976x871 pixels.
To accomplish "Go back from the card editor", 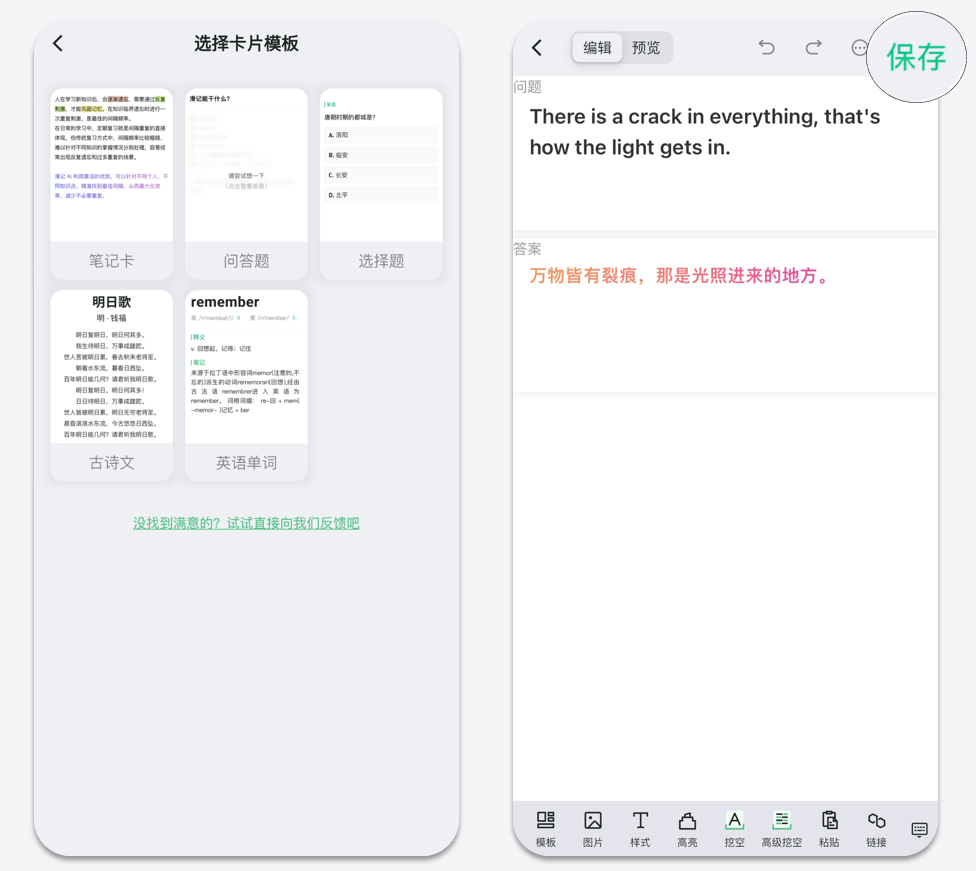I will (537, 47).
